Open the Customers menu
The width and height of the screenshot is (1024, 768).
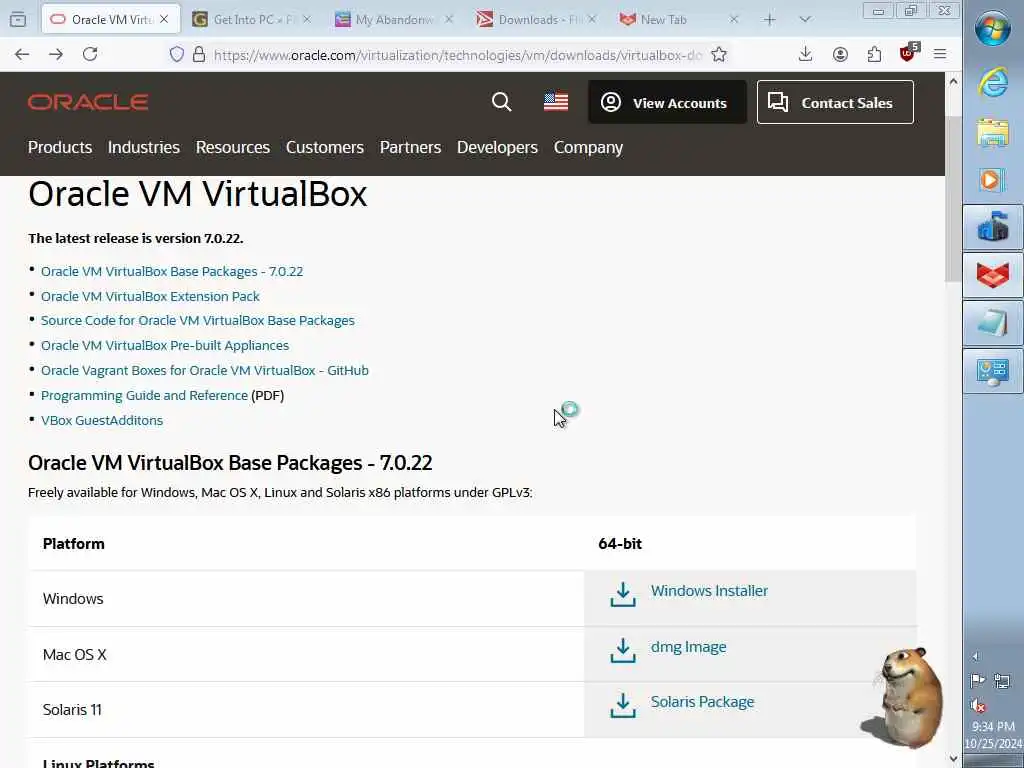pyautogui.click(x=325, y=148)
